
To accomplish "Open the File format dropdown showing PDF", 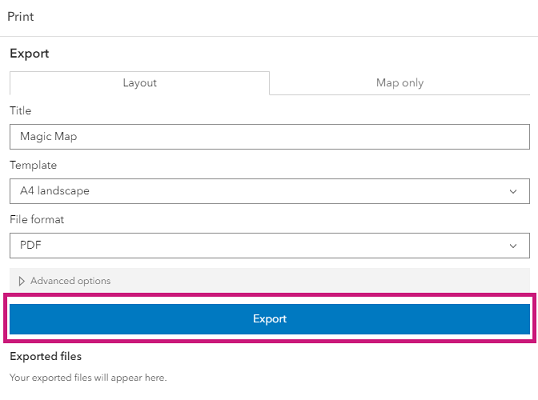I will [x=270, y=246].
